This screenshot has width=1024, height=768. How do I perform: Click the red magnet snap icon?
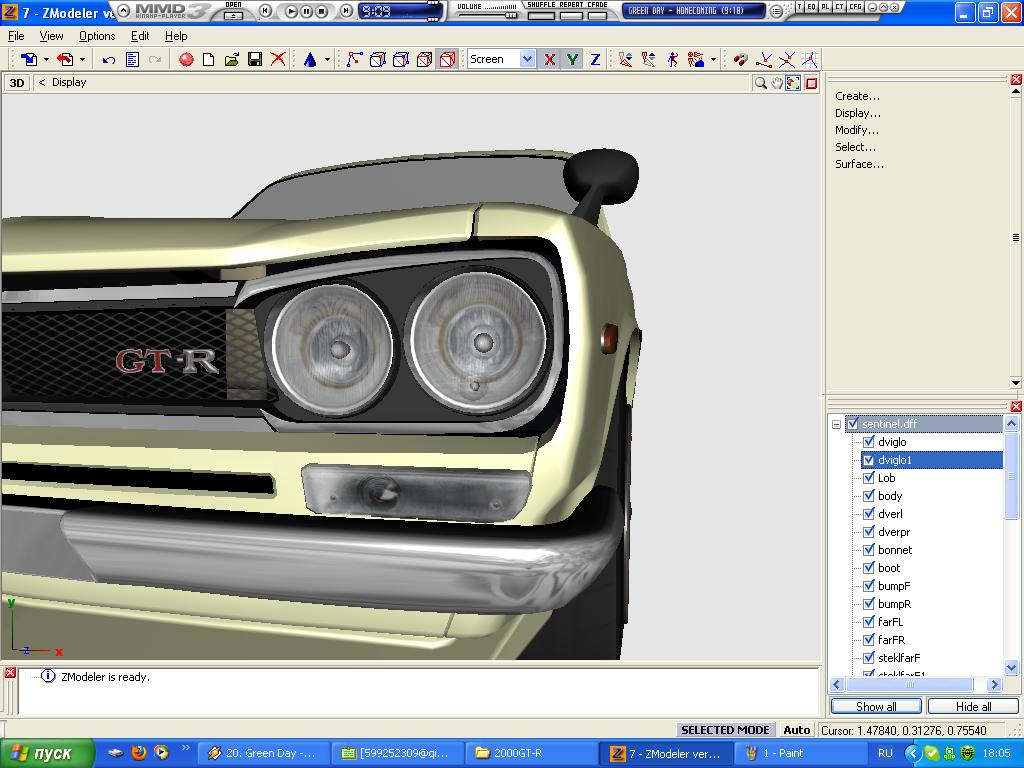click(740, 60)
